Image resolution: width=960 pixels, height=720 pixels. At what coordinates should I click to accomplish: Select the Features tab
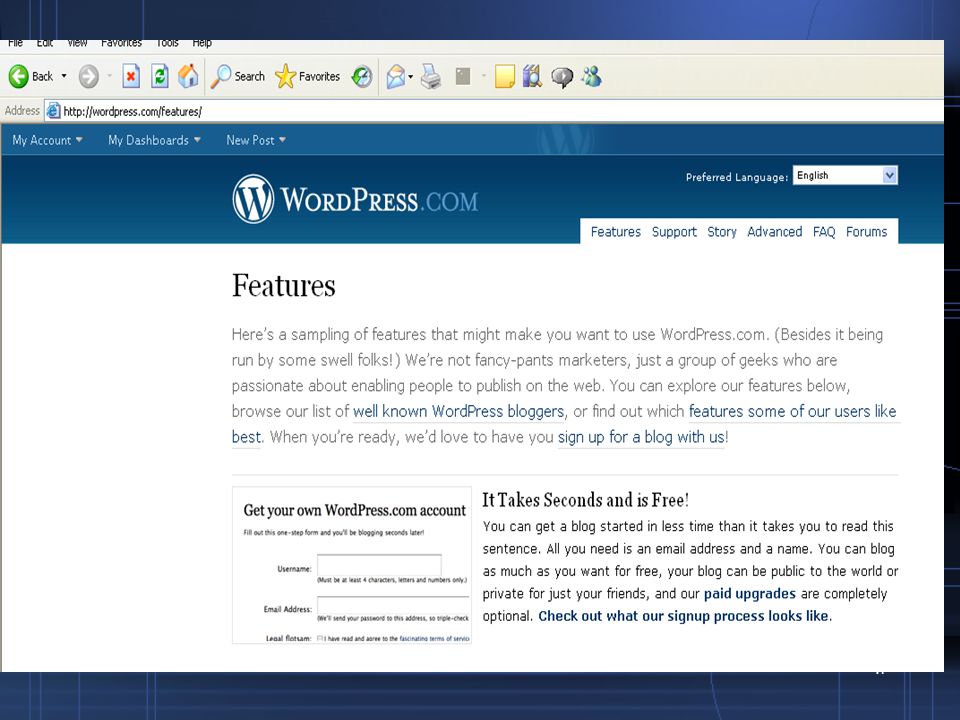[x=615, y=232]
